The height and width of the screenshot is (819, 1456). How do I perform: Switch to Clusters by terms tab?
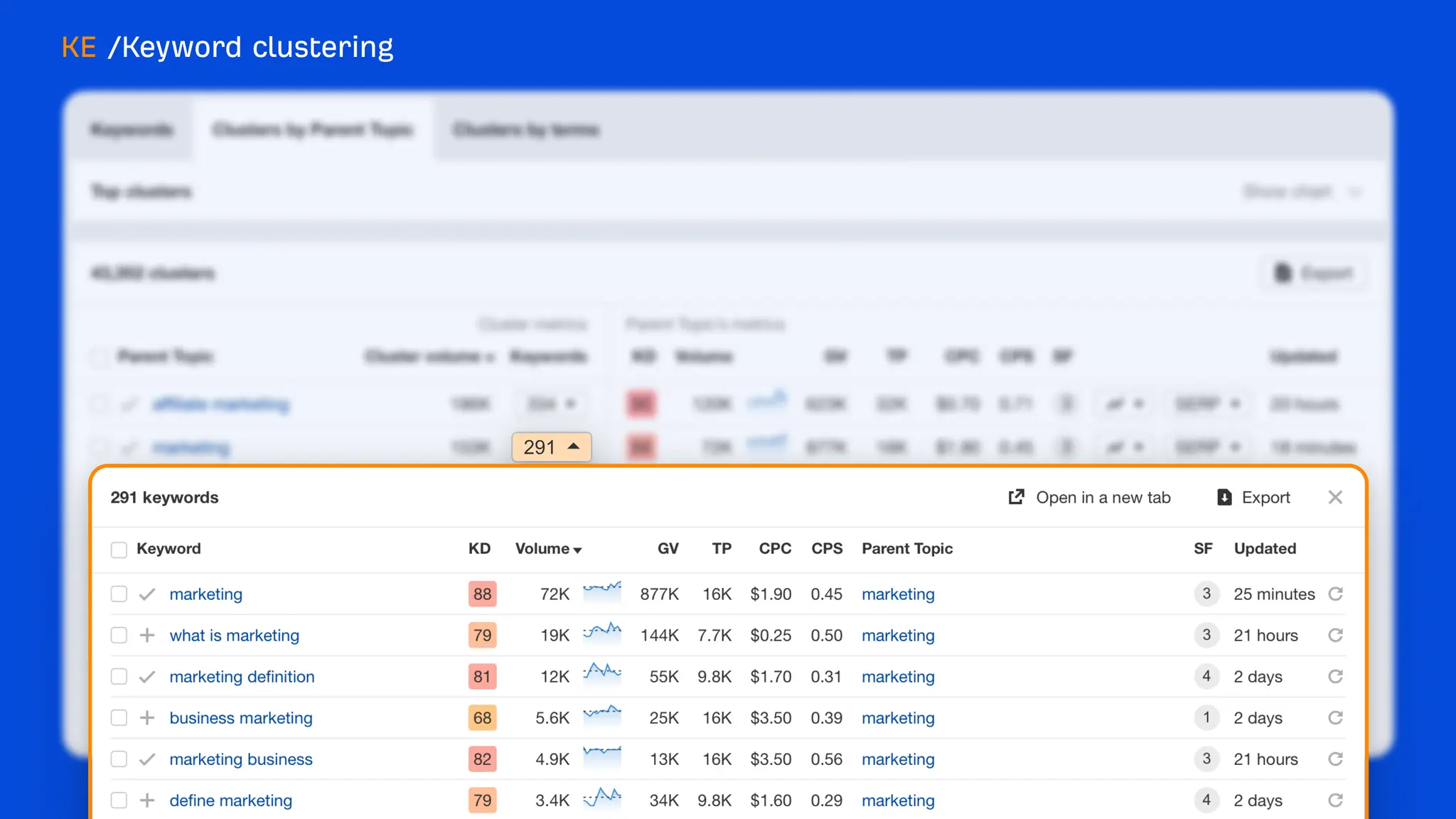tap(526, 129)
